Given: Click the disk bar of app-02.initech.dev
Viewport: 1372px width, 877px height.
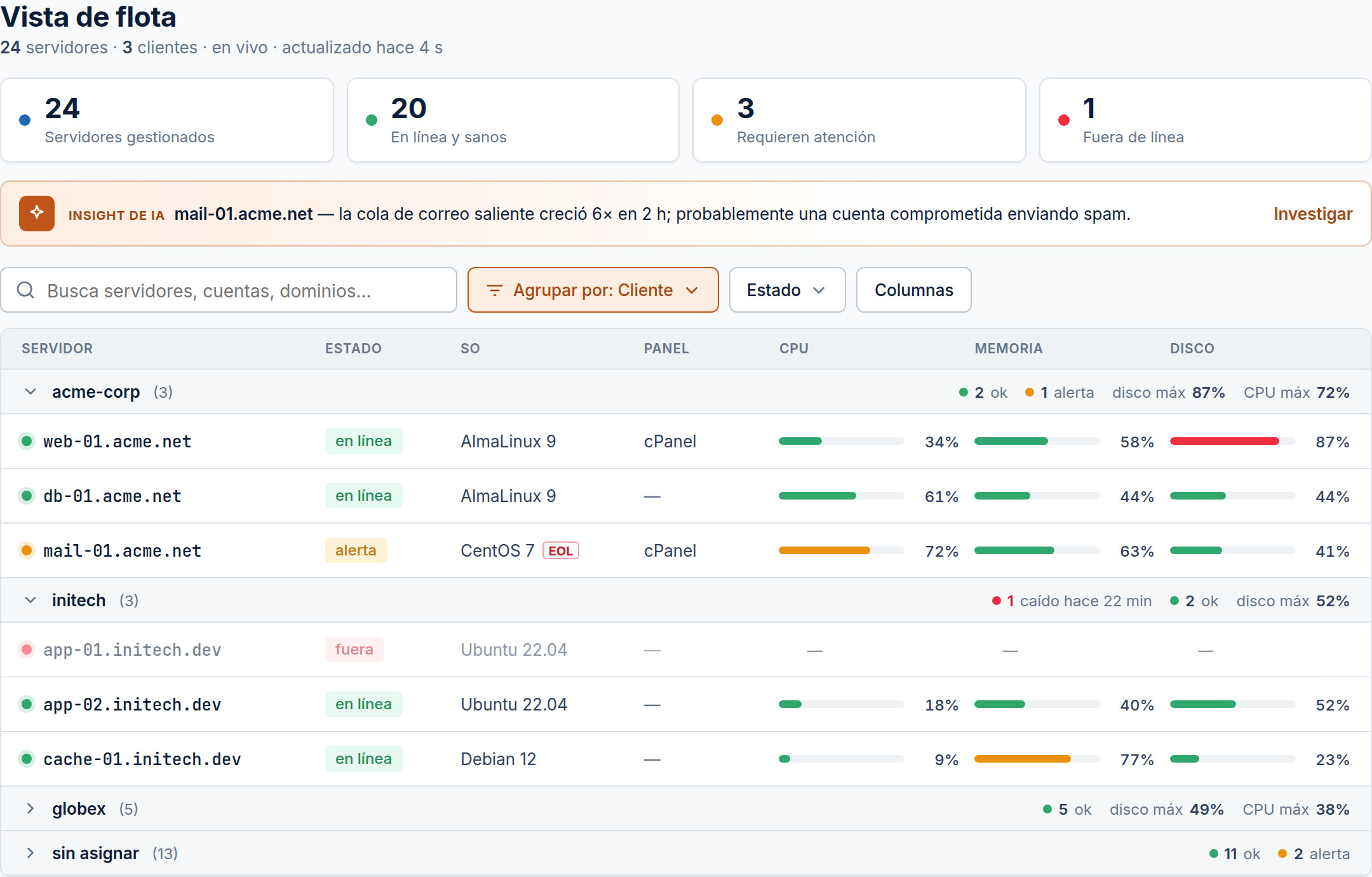Looking at the screenshot, I should 1232,704.
